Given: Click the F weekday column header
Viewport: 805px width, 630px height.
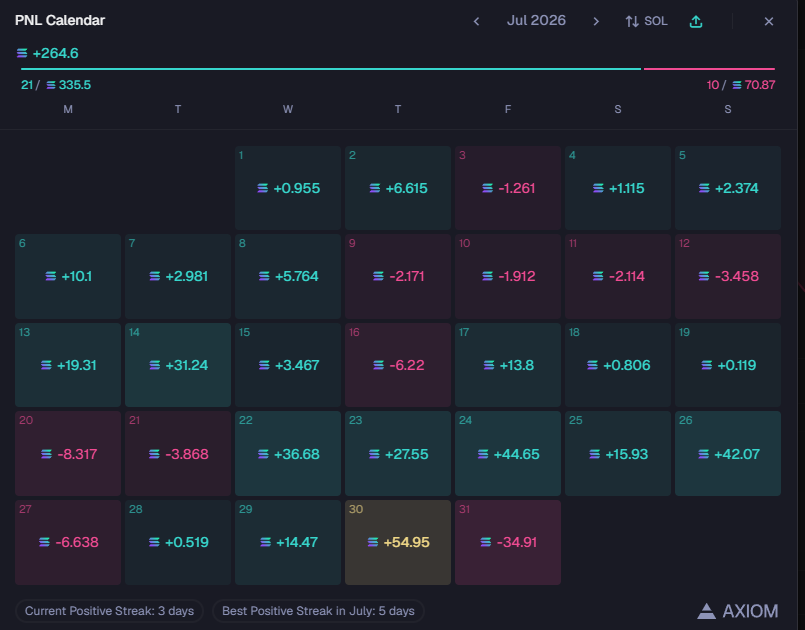Looking at the screenshot, I should [508, 109].
